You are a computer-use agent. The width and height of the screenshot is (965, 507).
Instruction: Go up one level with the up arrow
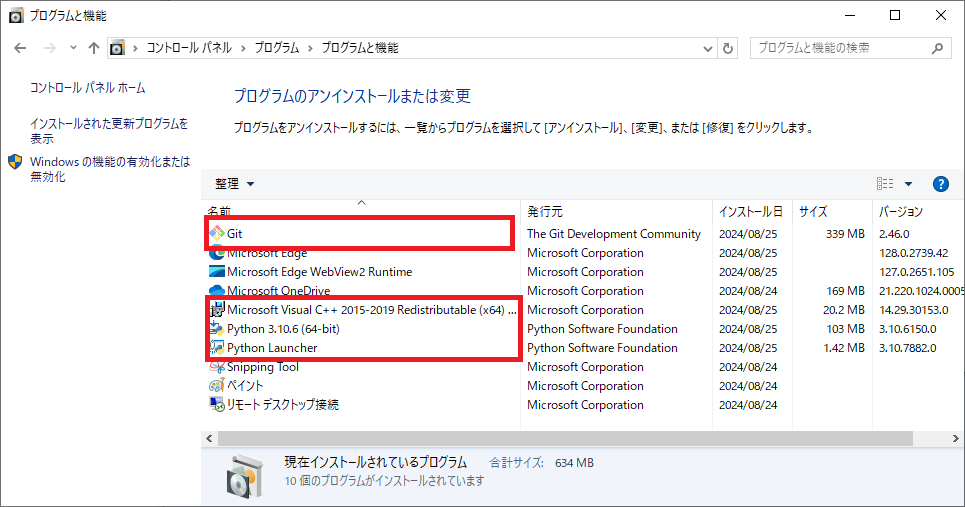94,48
